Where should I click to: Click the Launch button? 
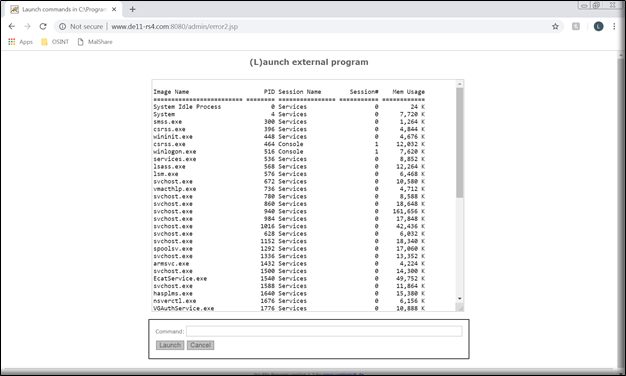170,345
